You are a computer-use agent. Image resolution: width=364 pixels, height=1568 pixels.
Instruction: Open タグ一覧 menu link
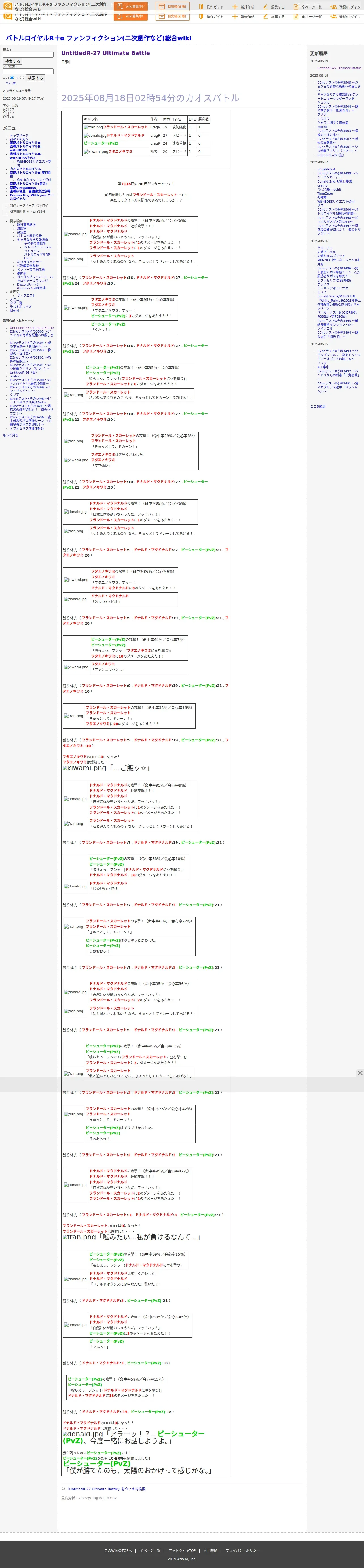pos(16,303)
